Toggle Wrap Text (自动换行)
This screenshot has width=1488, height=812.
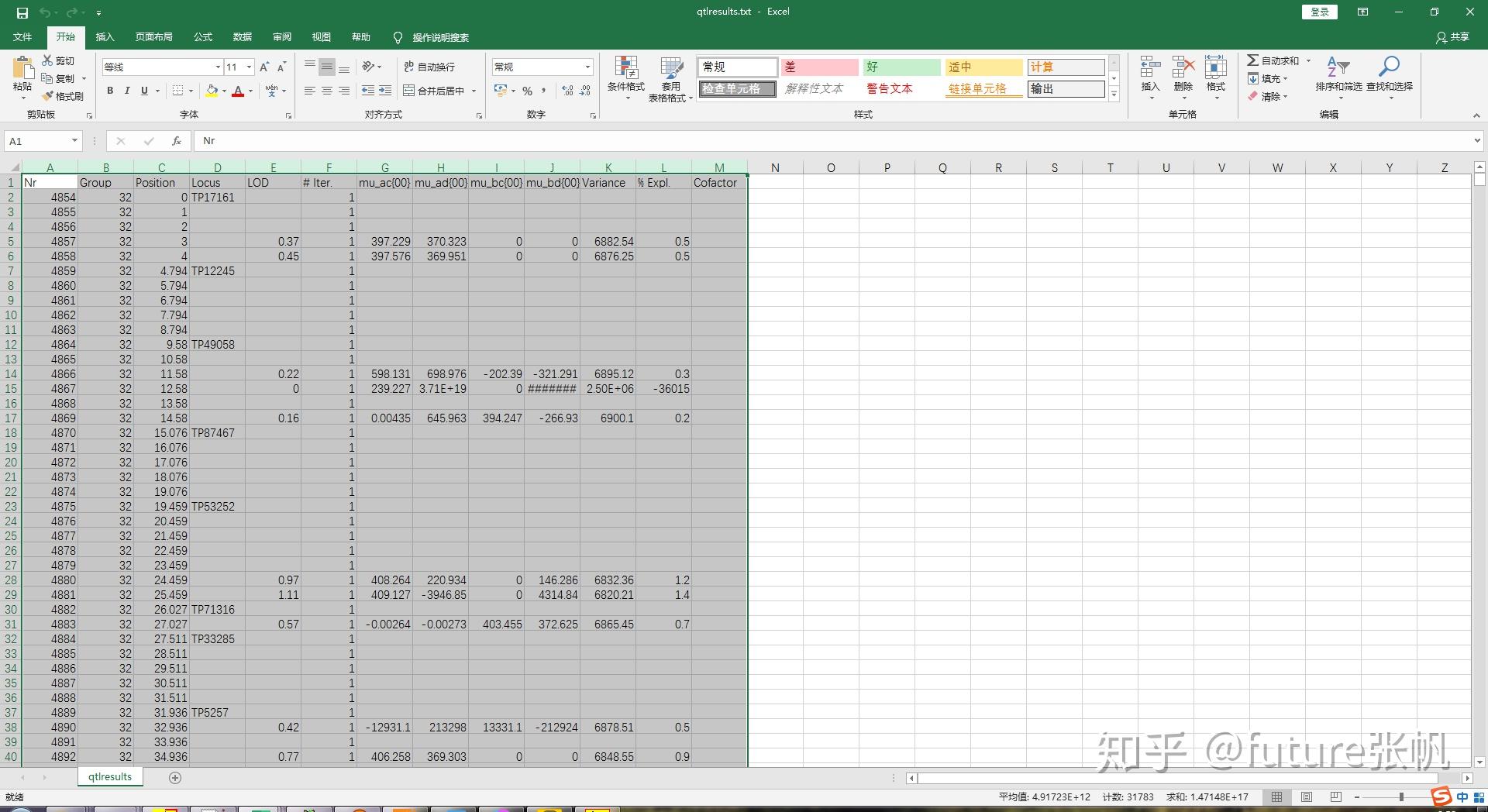point(430,67)
